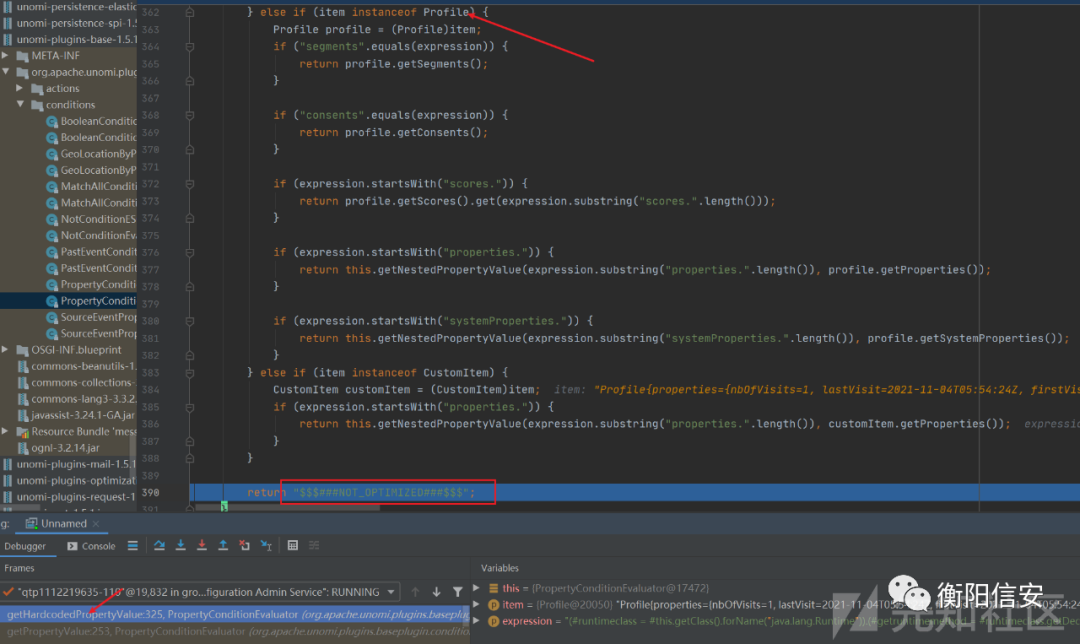Screen dimensions: 1080x644
Task: Switch to the Console tab
Action: click(x=91, y=546)
